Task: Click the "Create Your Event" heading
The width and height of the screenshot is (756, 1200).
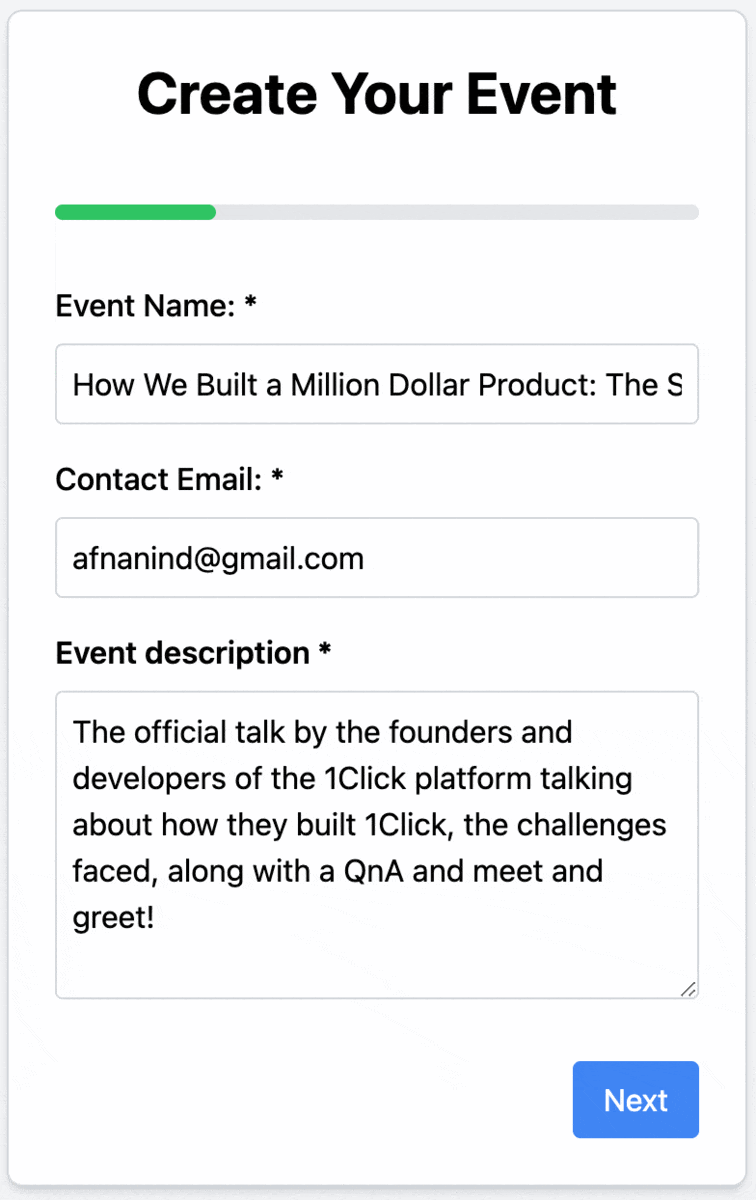Action: [377, 94]
